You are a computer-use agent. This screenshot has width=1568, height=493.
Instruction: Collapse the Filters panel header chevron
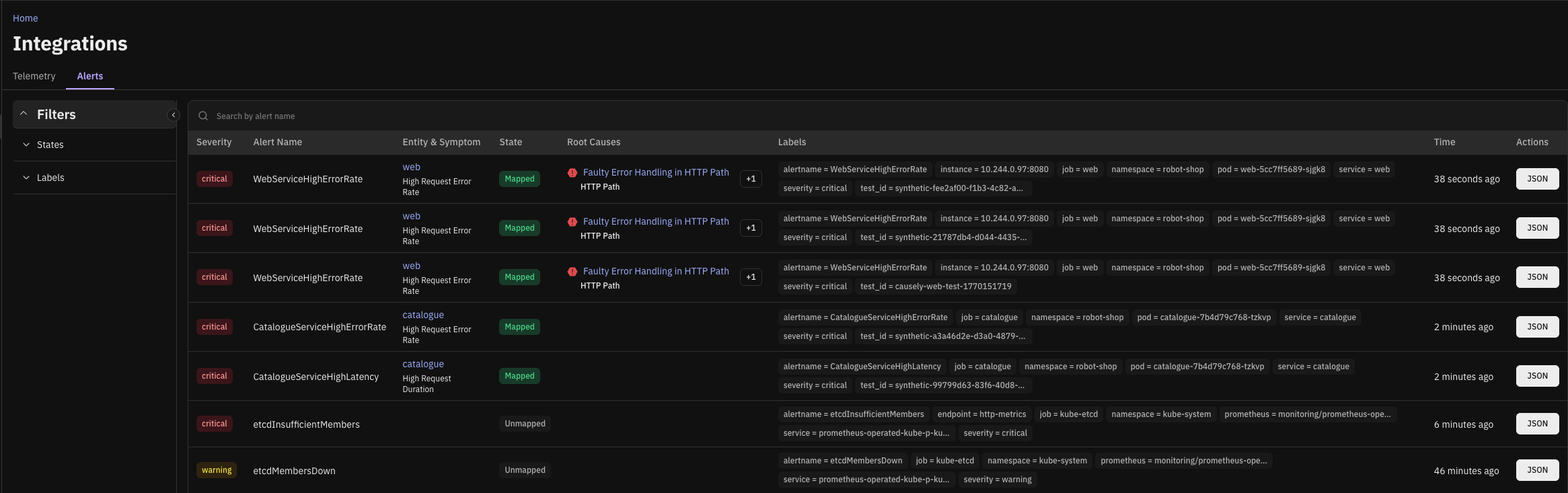pyautogui.click(x=24, y=114)
